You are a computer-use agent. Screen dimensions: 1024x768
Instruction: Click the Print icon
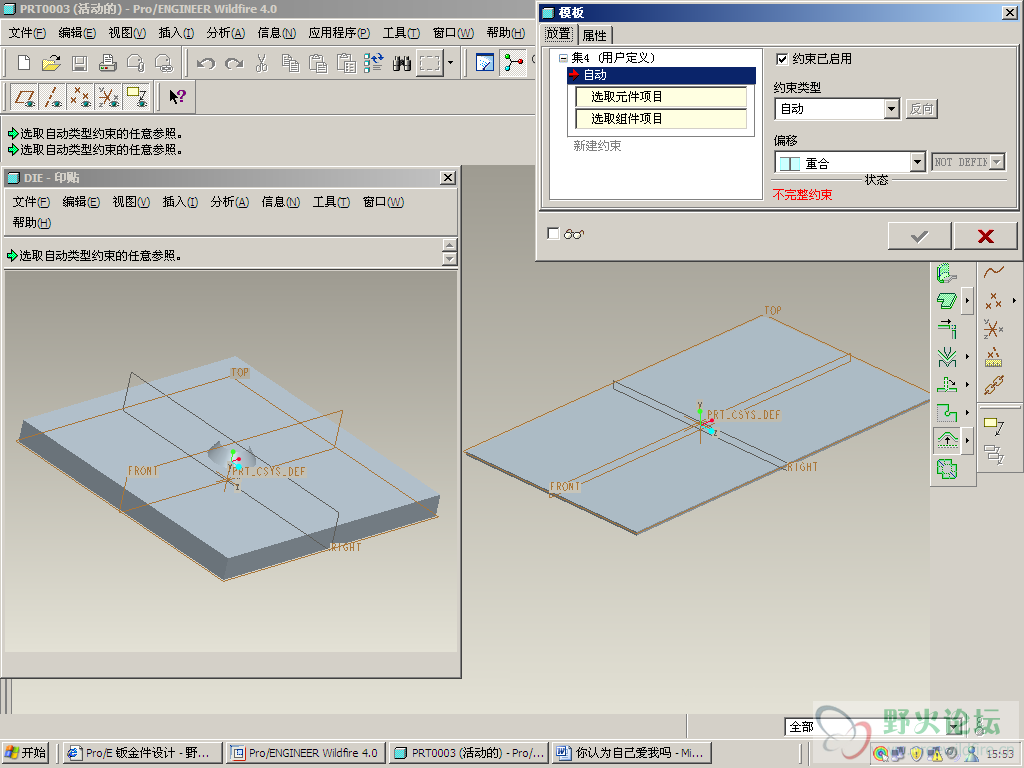(x=107, y=63)
